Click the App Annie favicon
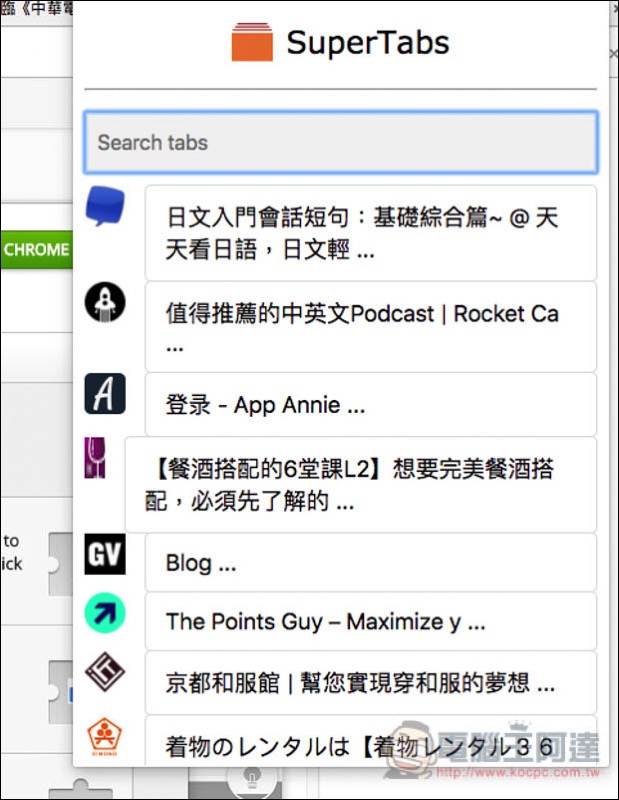This screenshot has width=619, height=800. click(x=105, y=393)
